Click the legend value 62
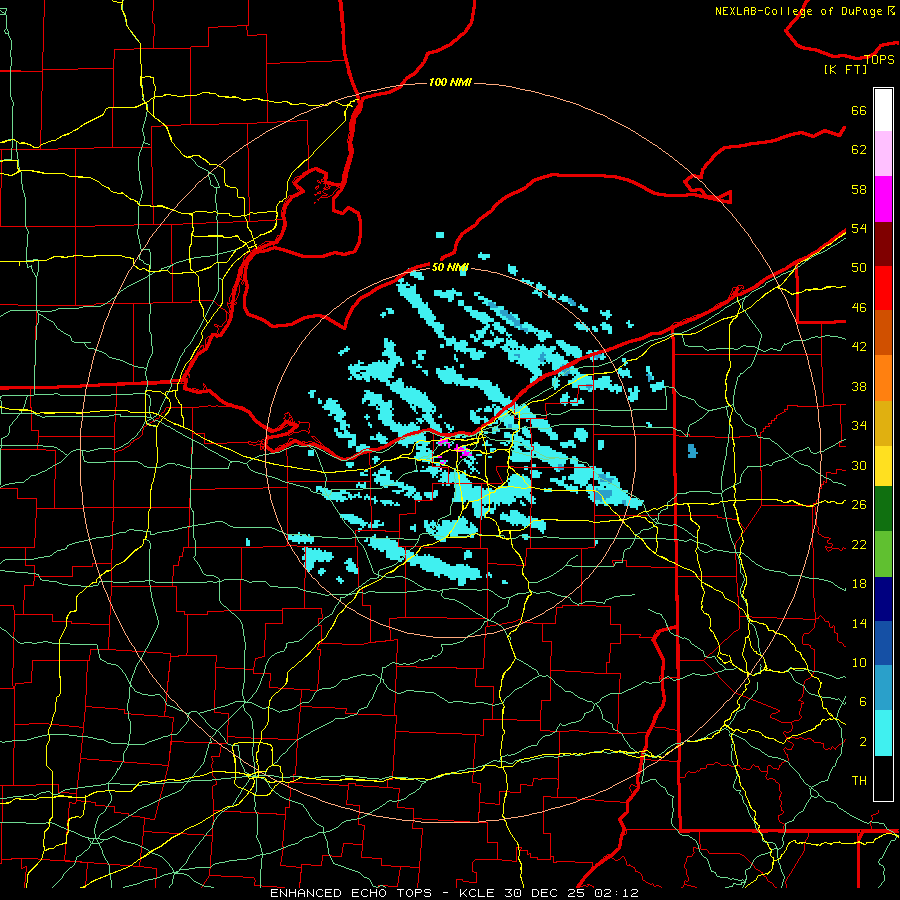Viewport: 900px width, 900px height. 859,150
